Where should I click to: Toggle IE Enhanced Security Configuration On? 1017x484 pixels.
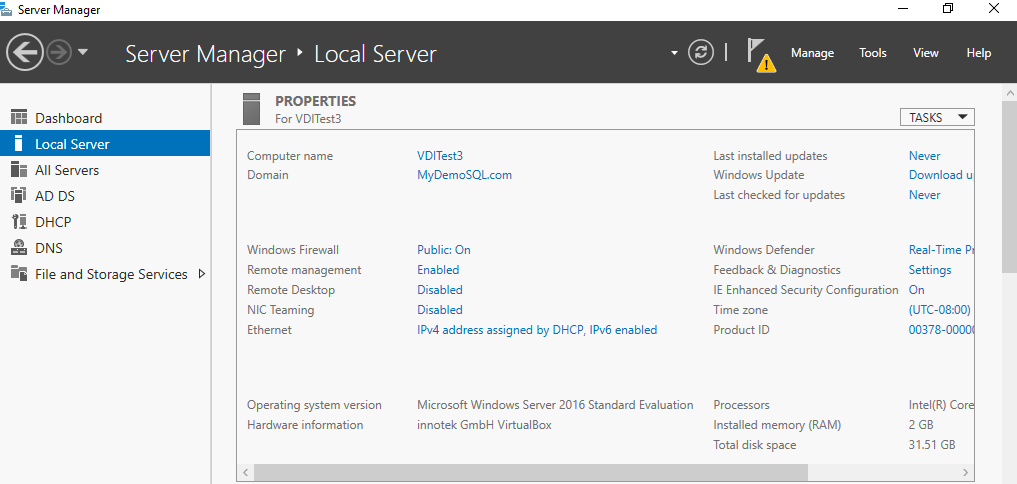[x=917, y=290]
